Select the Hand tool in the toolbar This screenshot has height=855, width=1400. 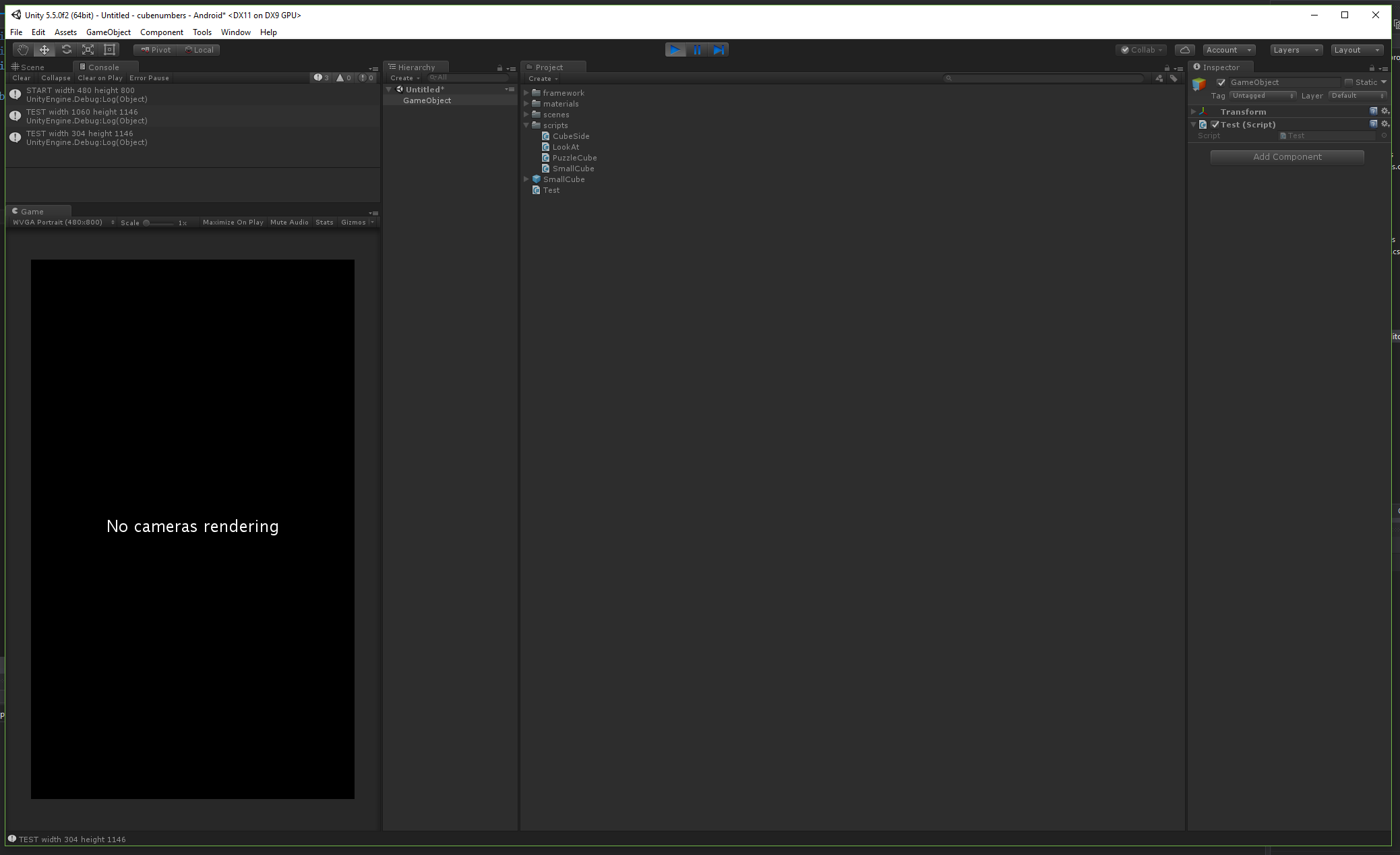[x=22, y=49]
